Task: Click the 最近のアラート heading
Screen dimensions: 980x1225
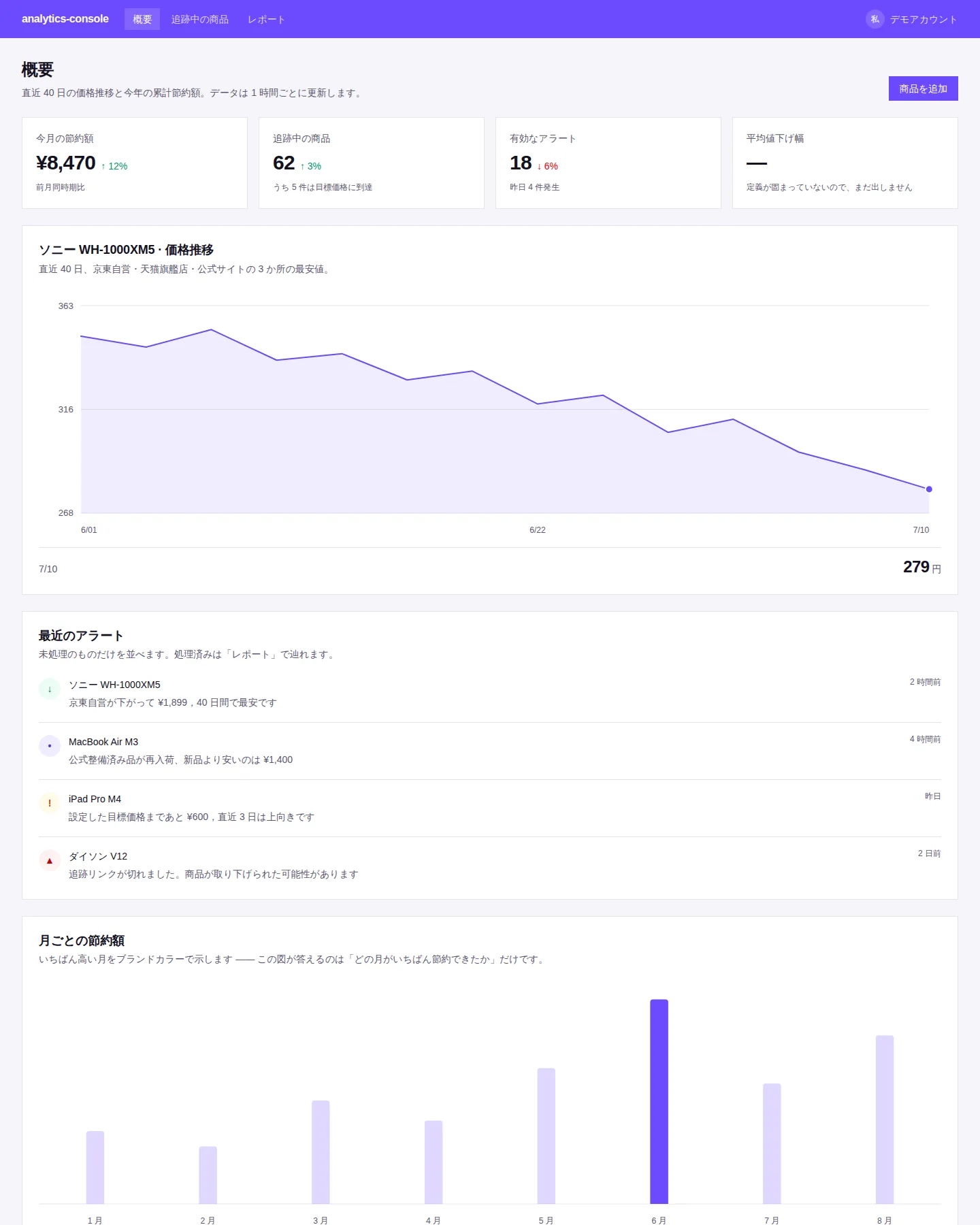Action: click(81, 636)
